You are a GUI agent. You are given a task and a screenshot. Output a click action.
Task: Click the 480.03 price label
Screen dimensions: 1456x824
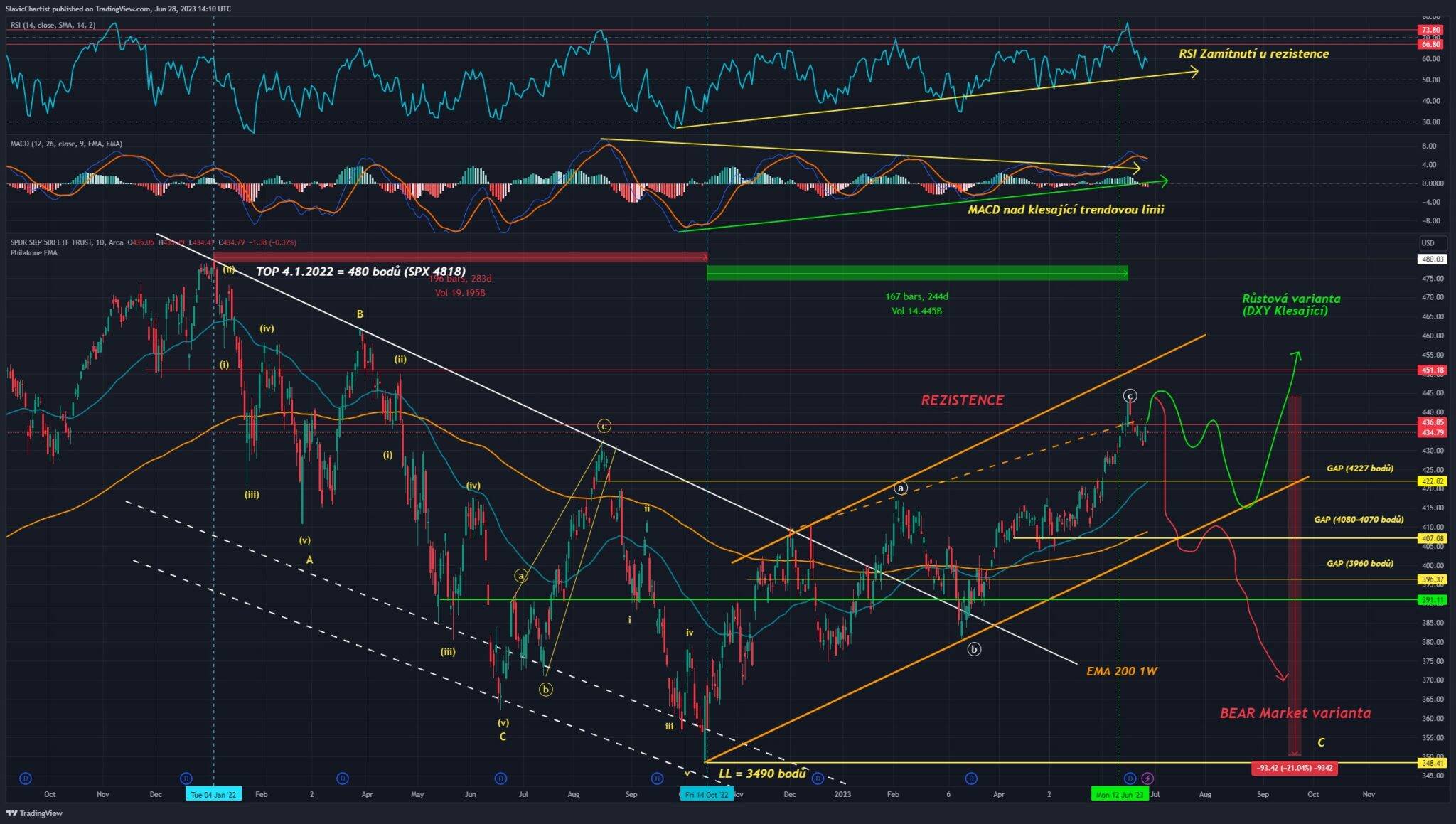click(x=1432, y=259)
